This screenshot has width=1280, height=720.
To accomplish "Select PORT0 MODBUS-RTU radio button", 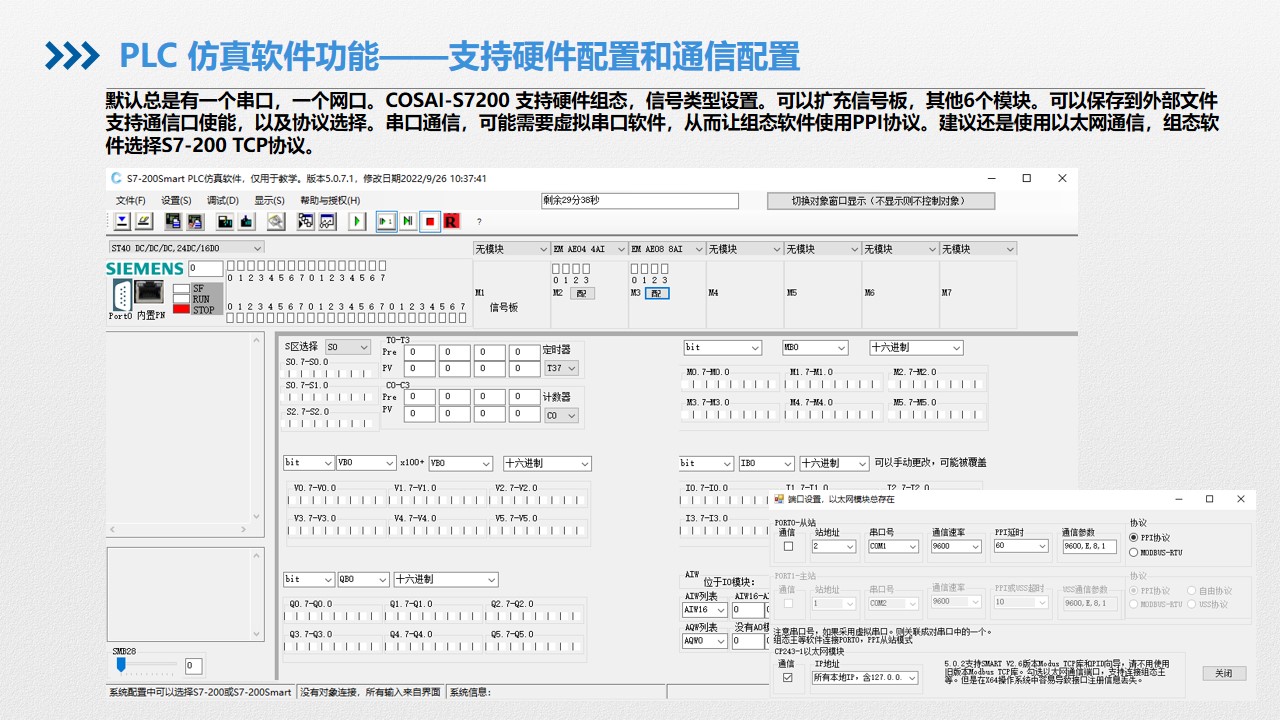I will [1133, 552].
